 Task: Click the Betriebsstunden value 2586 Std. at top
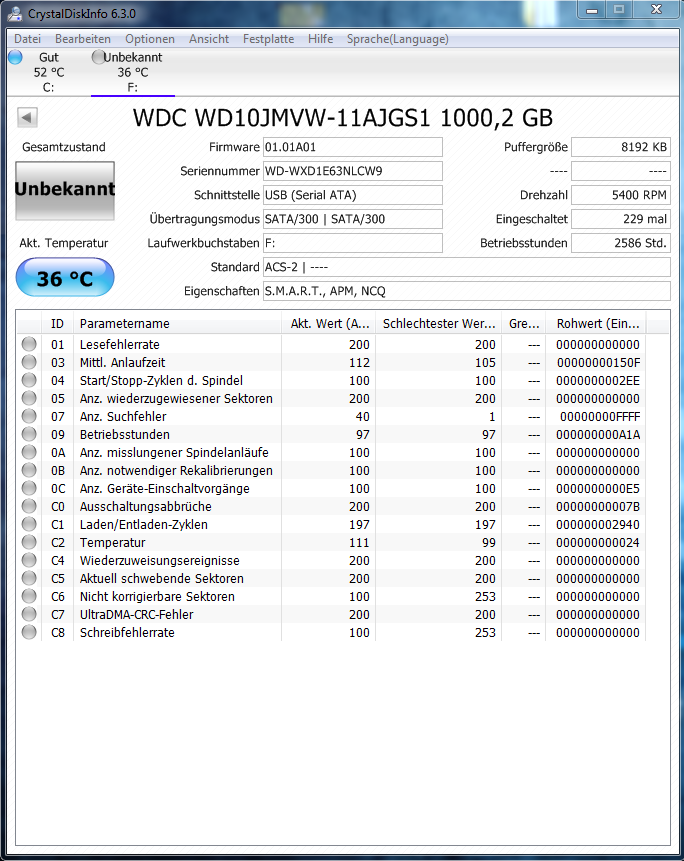[621, 243]
